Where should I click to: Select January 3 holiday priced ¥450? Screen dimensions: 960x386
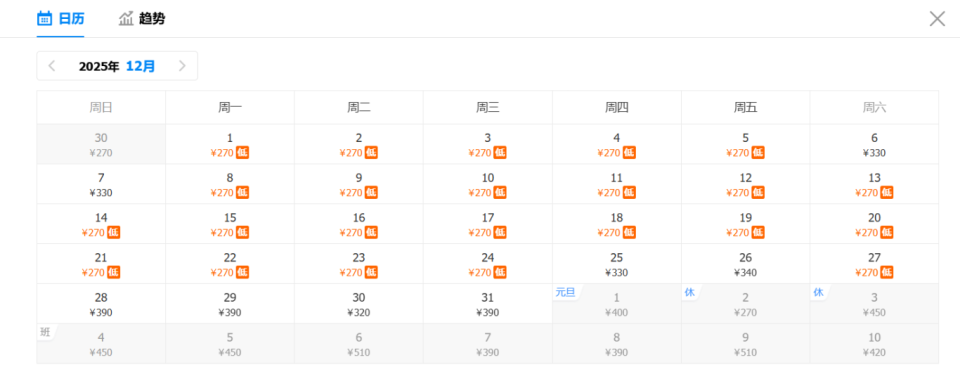874,304
